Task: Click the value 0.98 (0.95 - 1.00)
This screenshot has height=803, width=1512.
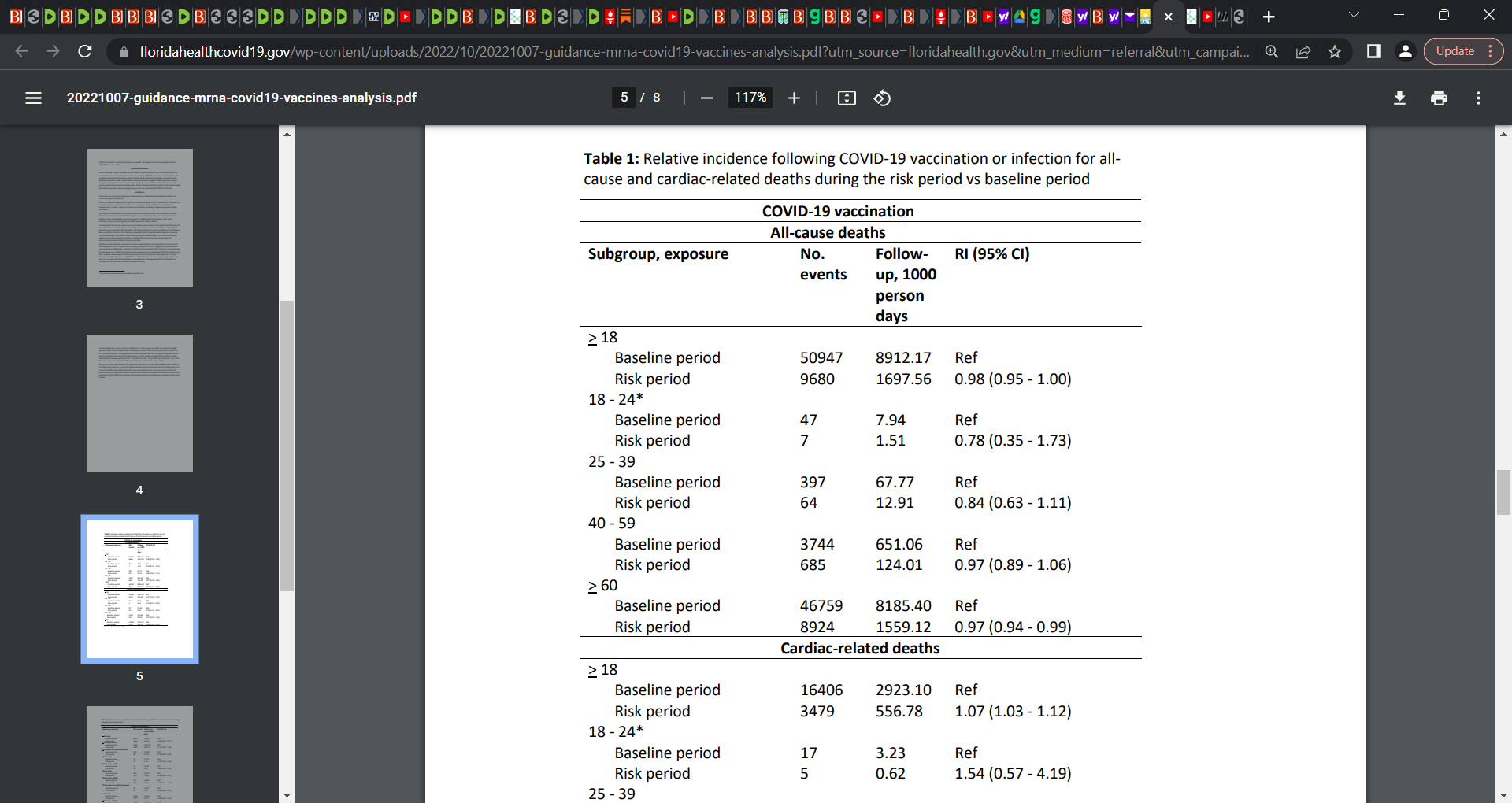Action: (x=1013, y=379)
